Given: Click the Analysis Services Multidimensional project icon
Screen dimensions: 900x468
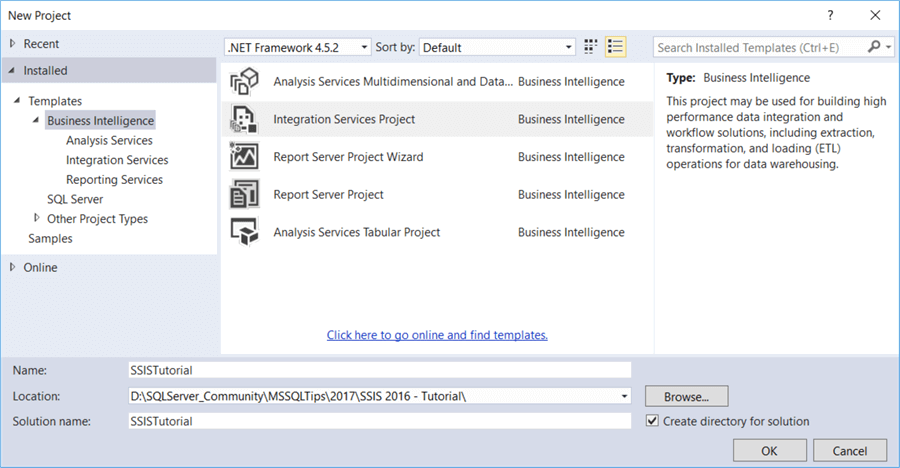Looking at the screenshot, I should tap(245, 82).
